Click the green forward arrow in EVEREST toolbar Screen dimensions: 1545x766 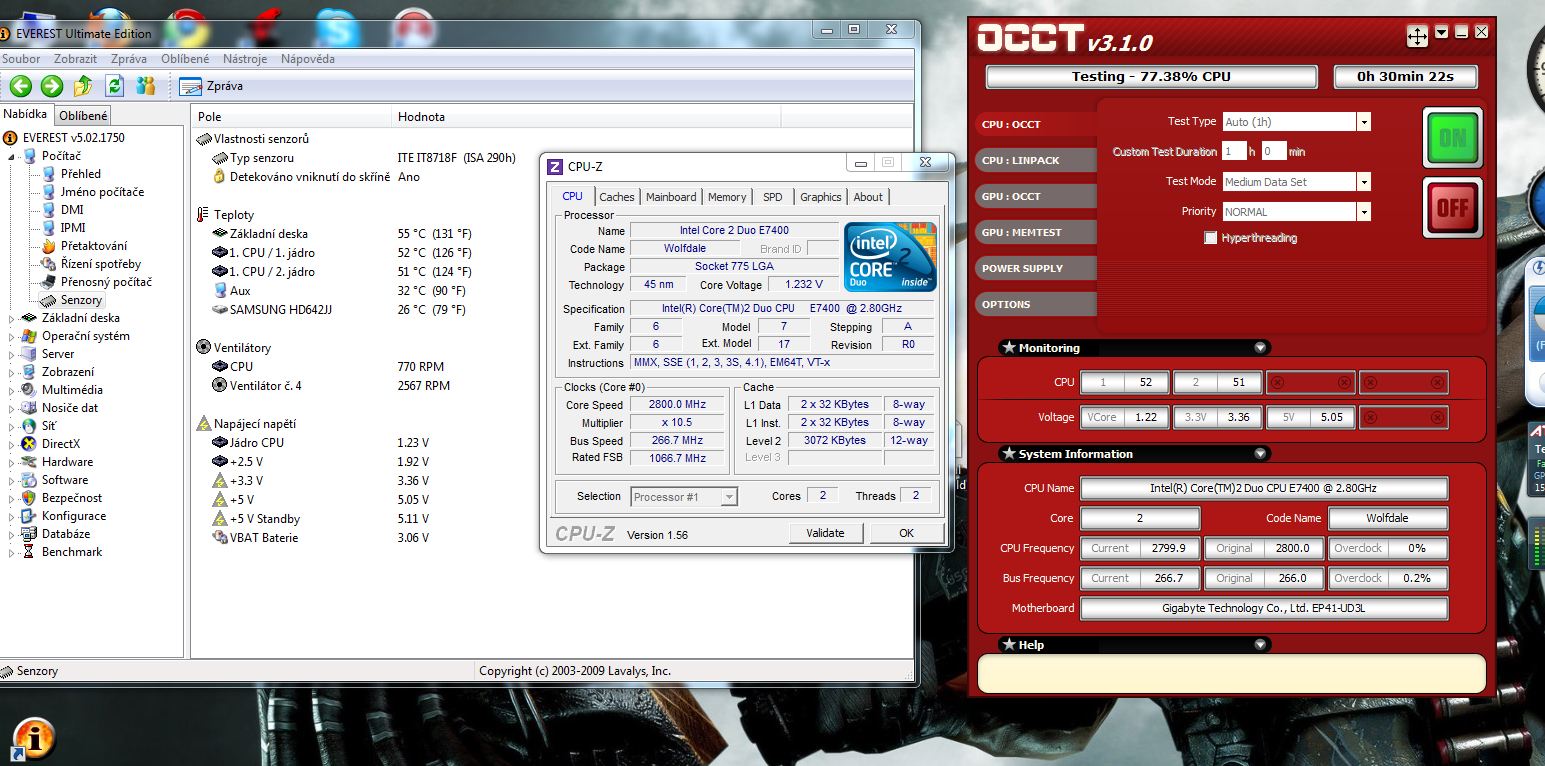coord(52,86)
